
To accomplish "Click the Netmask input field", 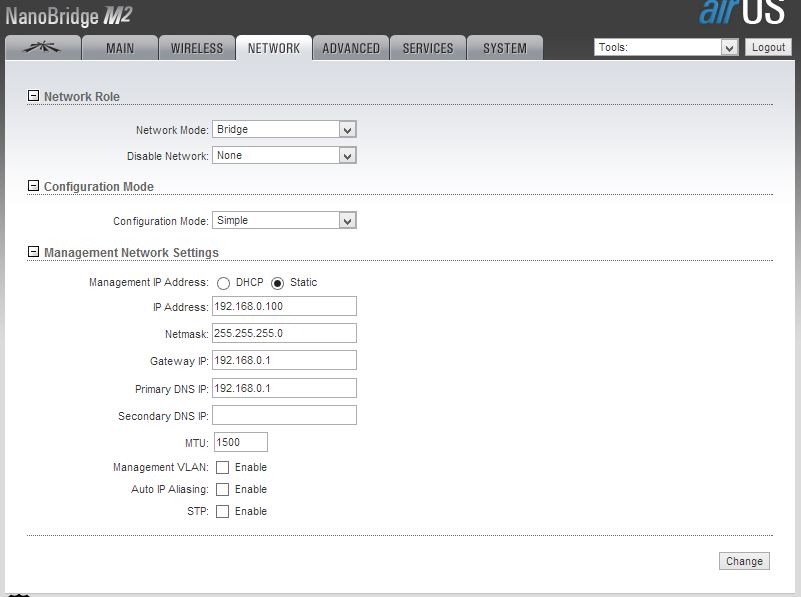I will (284, 333).
